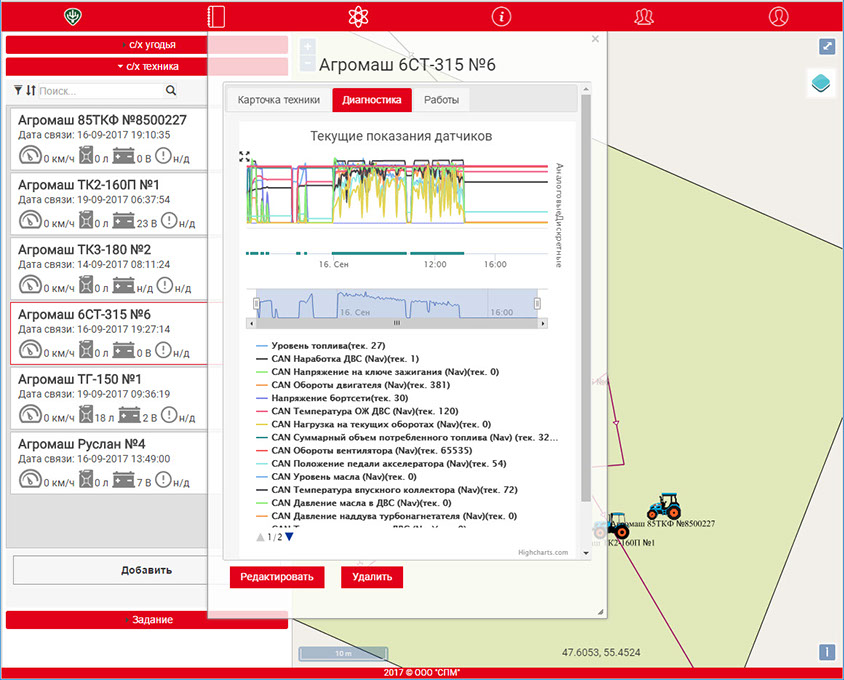
Task: Click the map fullscreen expand icon
Action: click(x=826, y=47)
